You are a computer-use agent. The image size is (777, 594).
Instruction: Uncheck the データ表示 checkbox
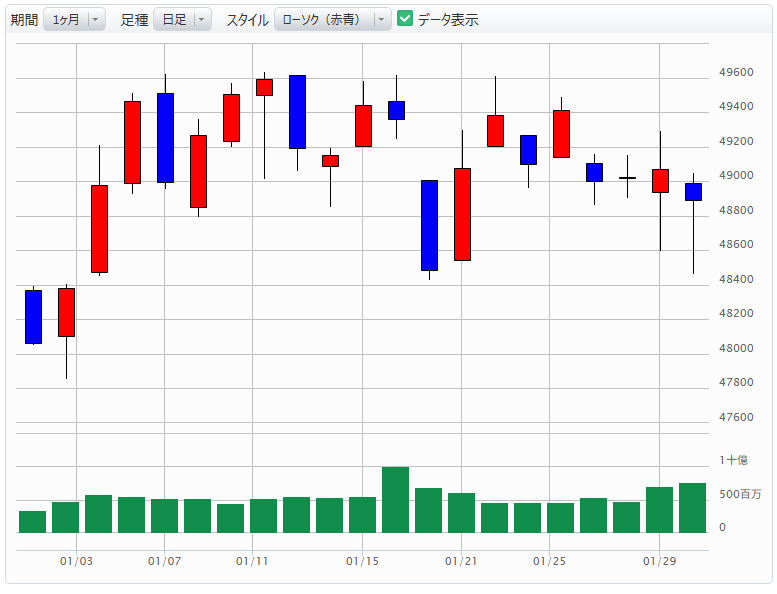(405, 19)
